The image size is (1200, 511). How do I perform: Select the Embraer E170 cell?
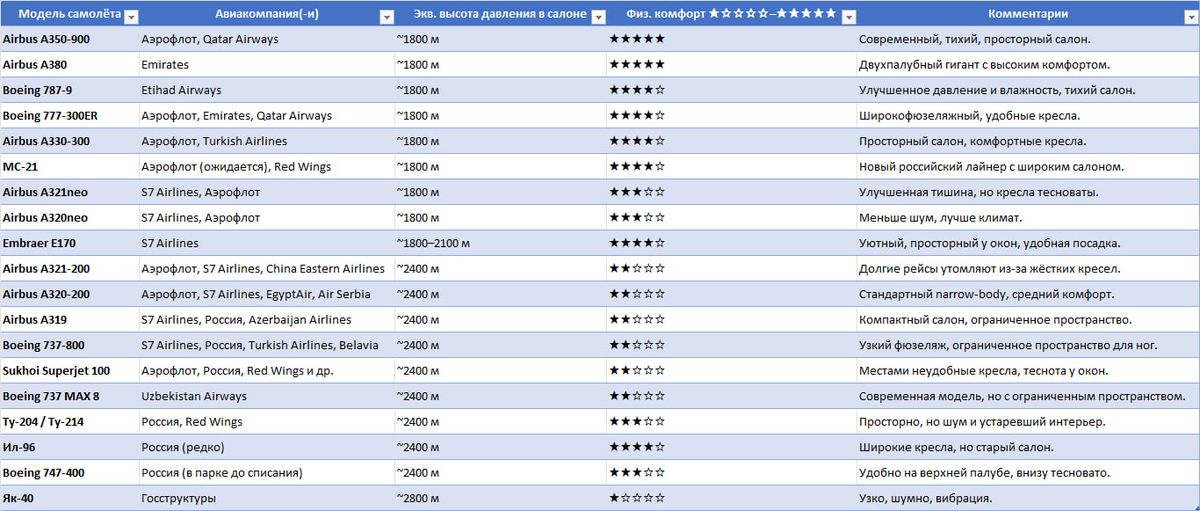[69, 243]
